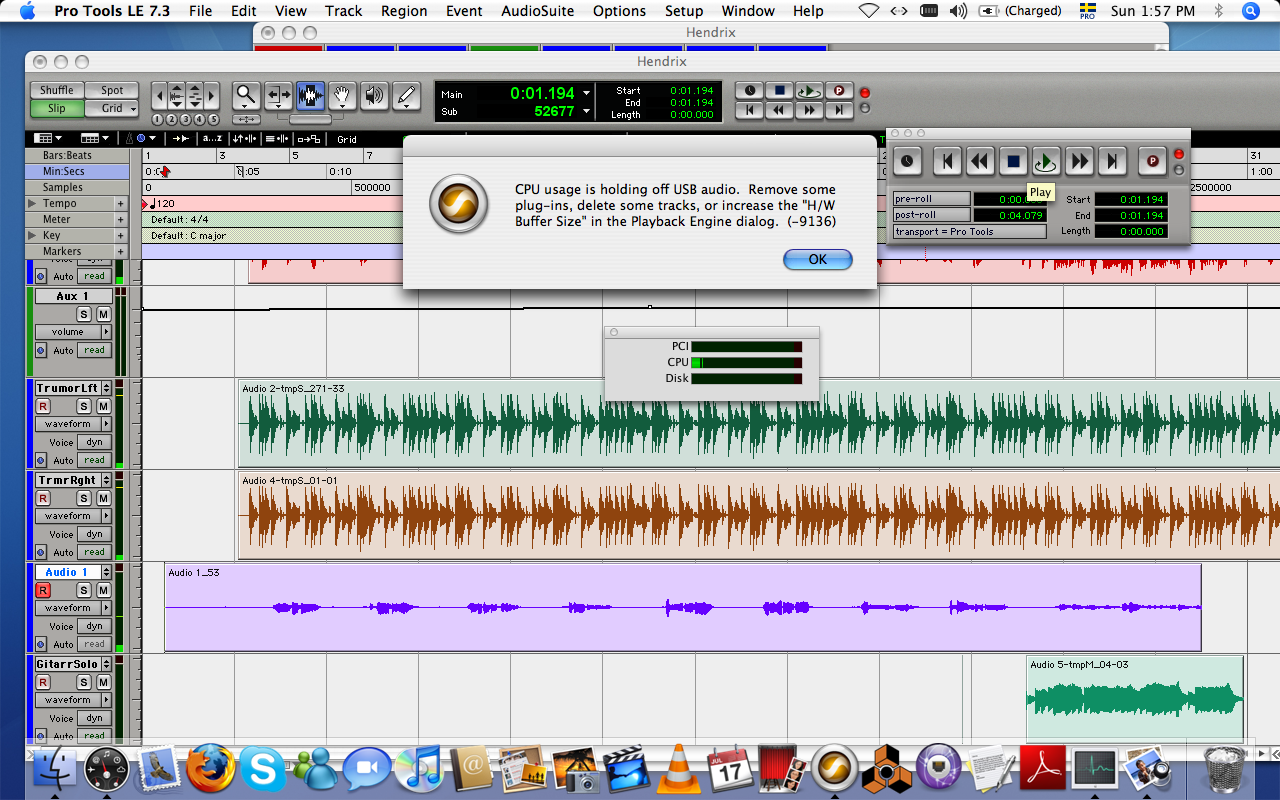Open the Setup menu
Image resolution: width=1280 pixels, height=800 pixels.
coord(684,11)
